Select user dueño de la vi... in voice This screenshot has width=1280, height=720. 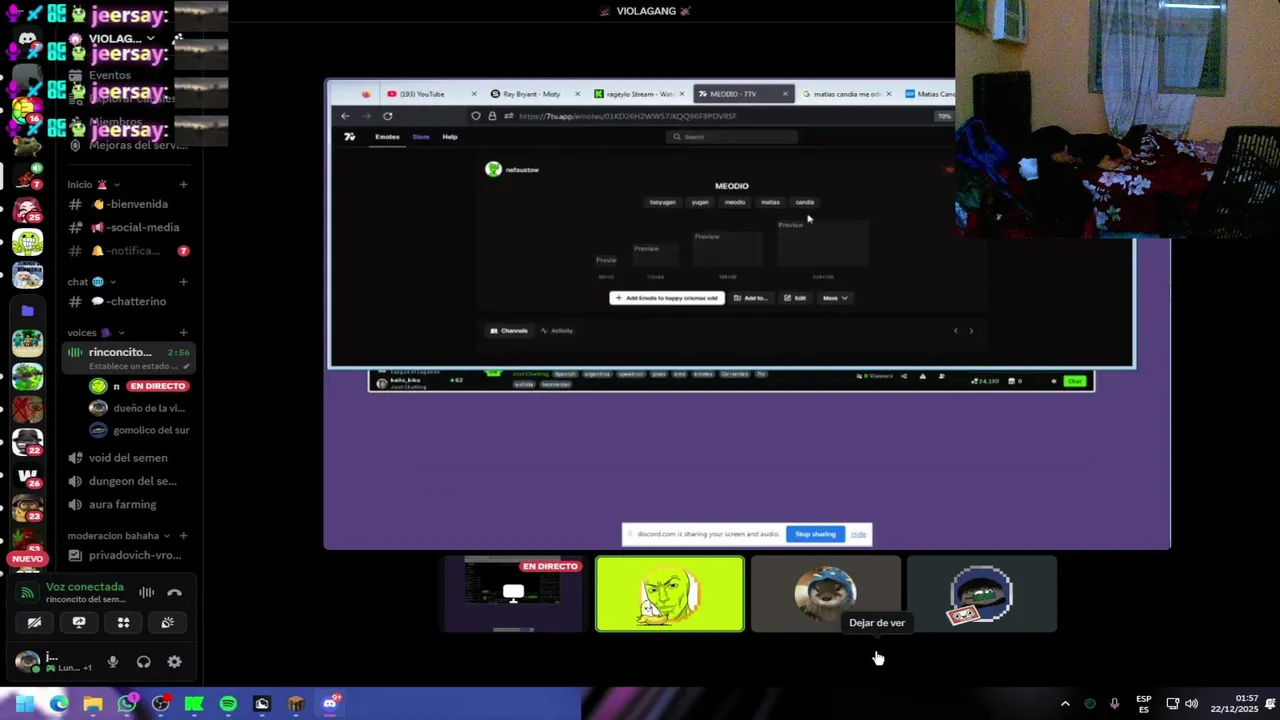138,408
